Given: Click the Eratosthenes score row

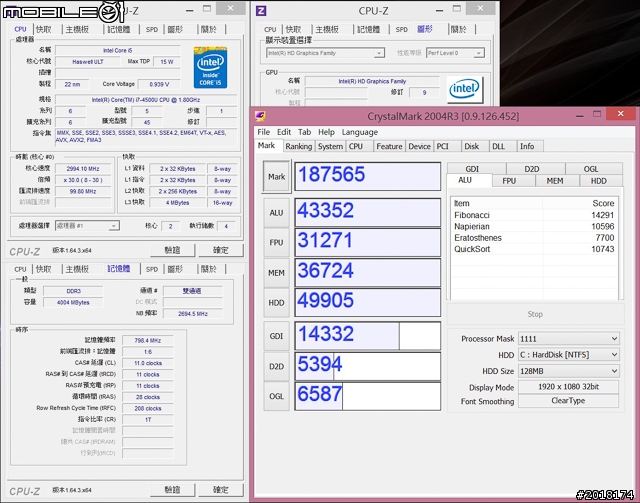Looking at the screenshot, I should tap(534, 238).
